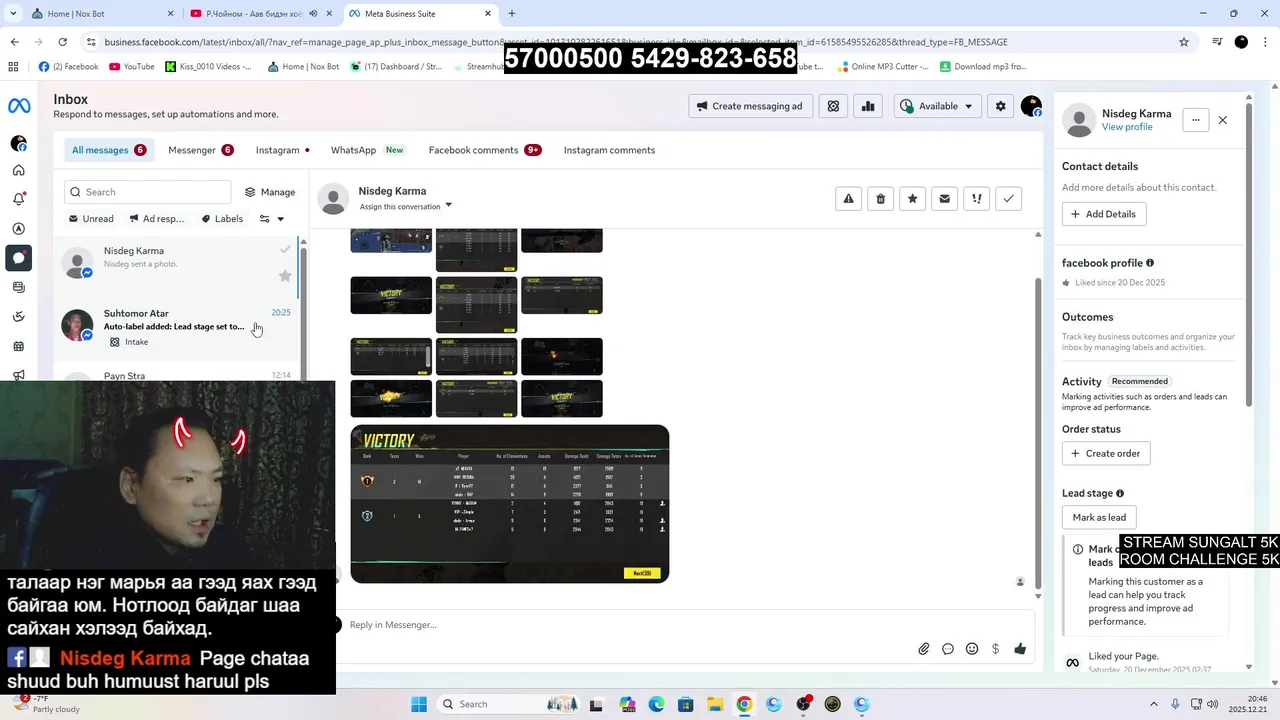Click the dollar sign payment icon
The height and width of the screenshot is (720, 1280).
click(995, 649)
